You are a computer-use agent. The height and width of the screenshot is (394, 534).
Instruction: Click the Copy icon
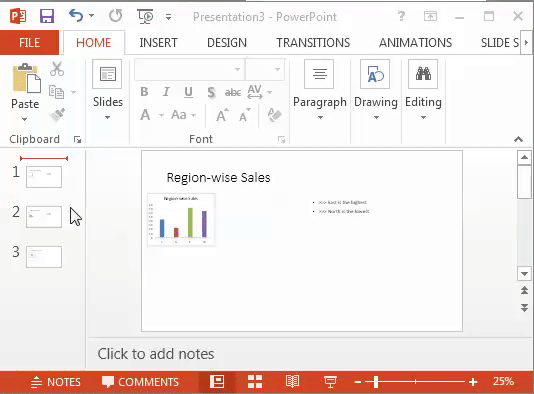57,92
